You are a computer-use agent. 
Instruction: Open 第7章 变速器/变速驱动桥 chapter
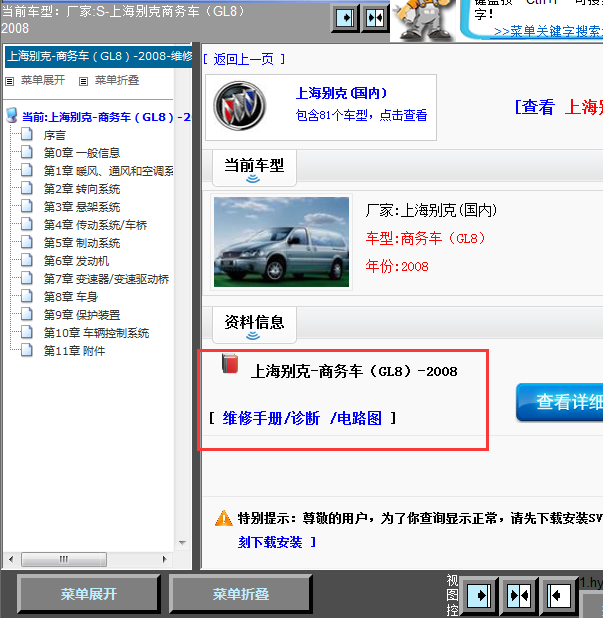106,279
